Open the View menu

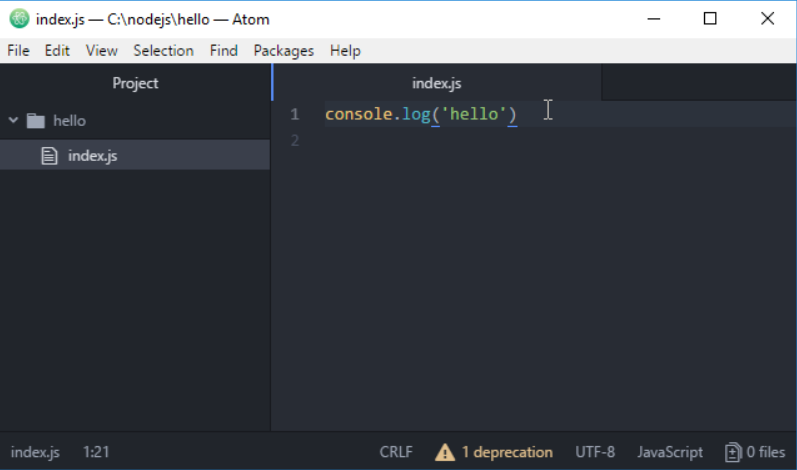101,50
